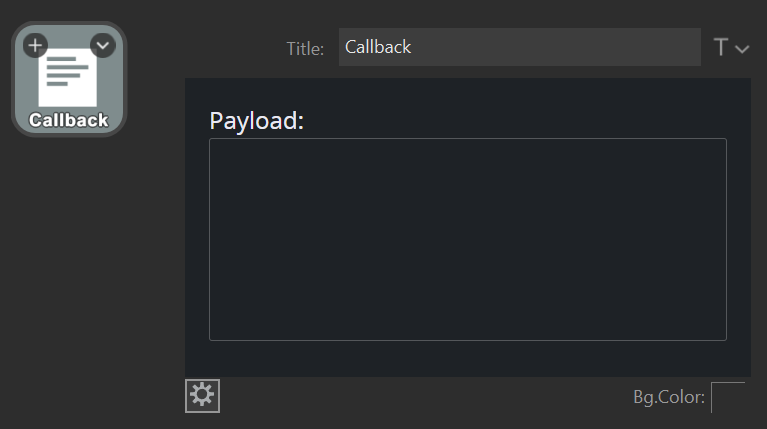The image size is (767, 429).
Task: Click the plus icon on the key preview
Action: (x=35, y=45)
